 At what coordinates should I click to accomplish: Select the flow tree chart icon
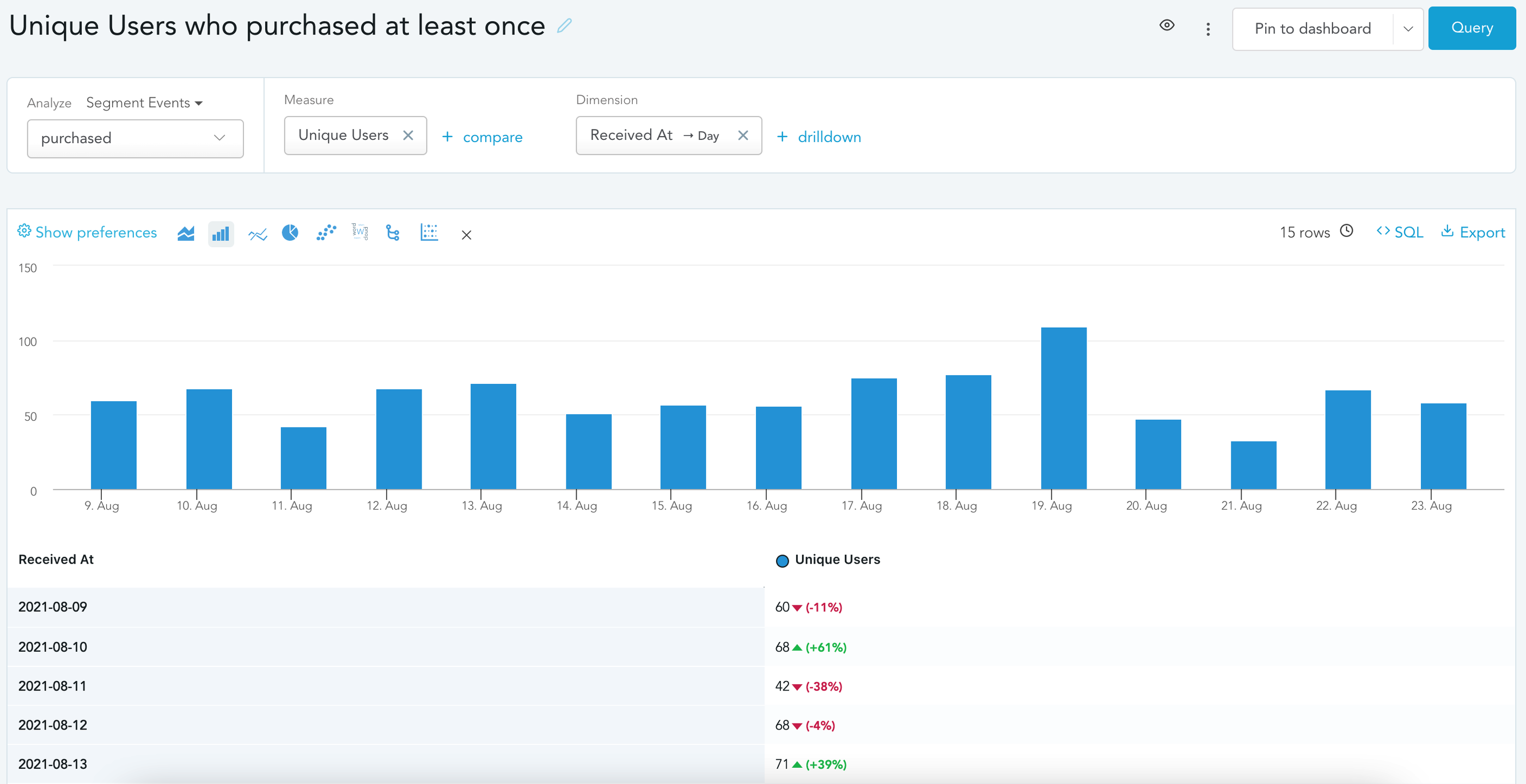coord(392,232)
